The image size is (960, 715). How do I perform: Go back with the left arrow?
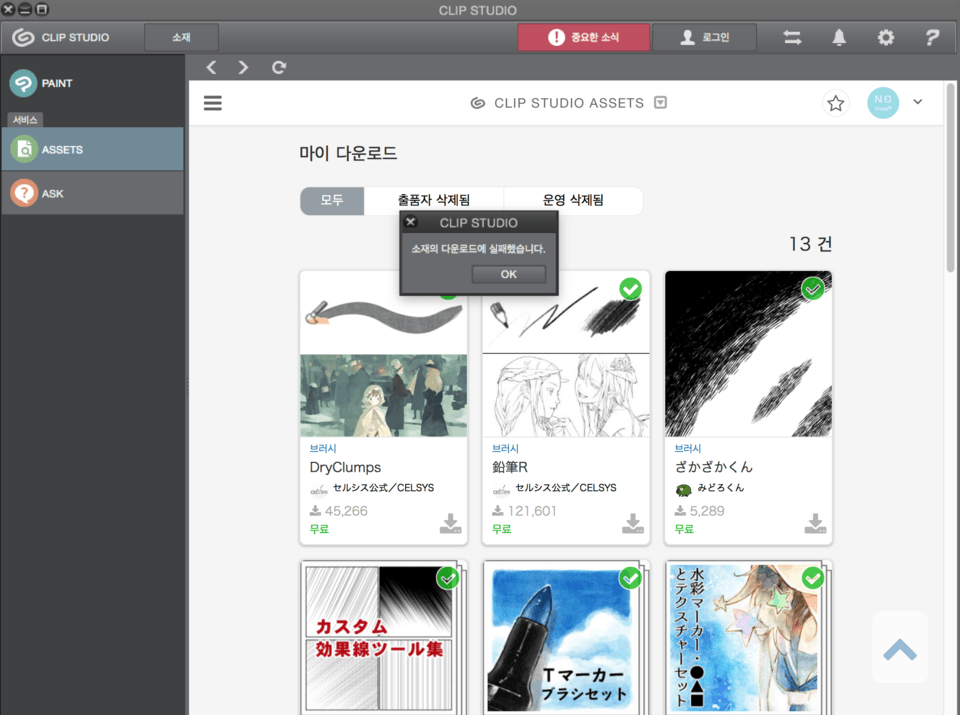point(211,67)
